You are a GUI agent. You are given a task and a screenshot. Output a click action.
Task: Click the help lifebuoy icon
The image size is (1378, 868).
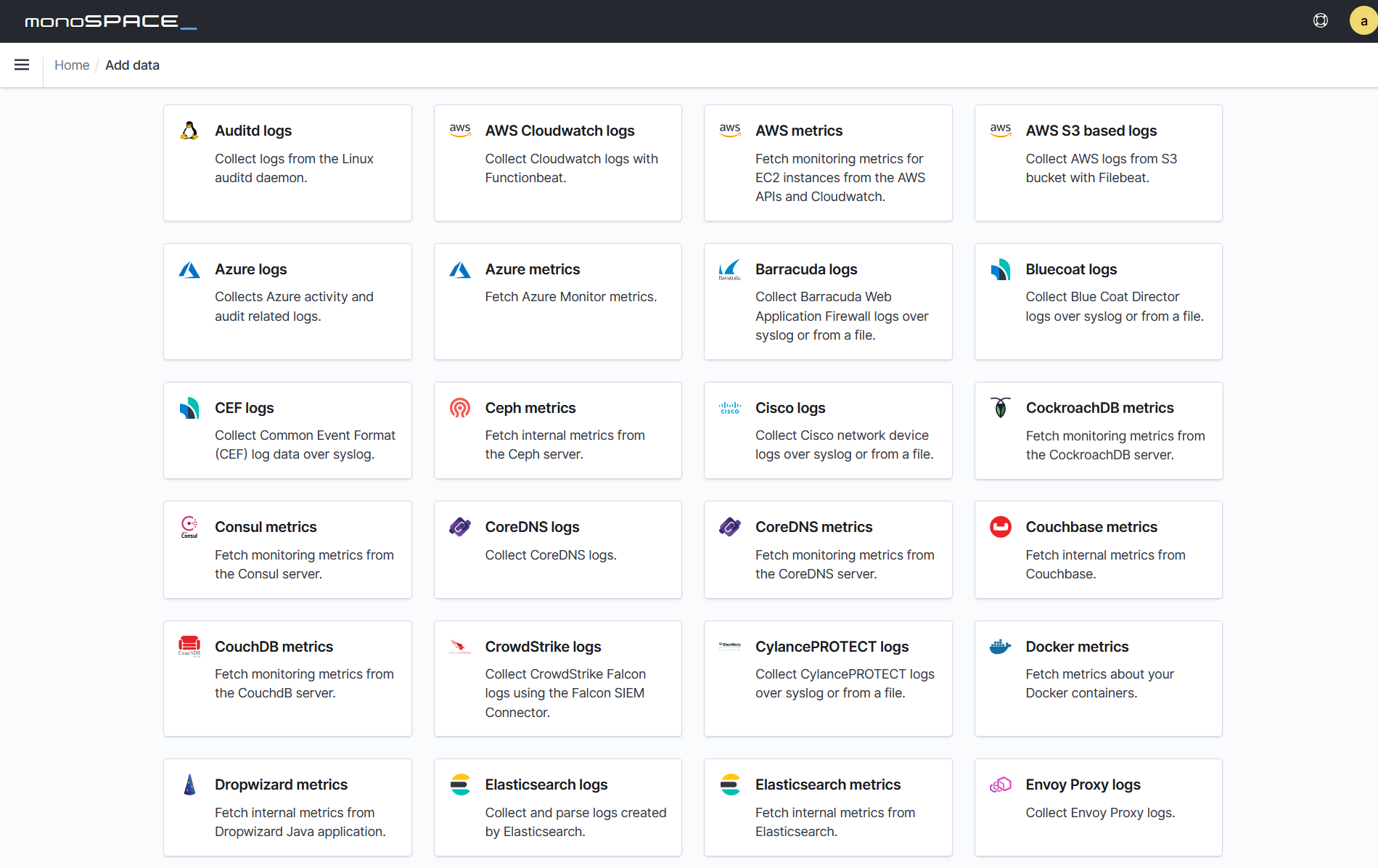pyautogui.click(x=1321, y=20)
